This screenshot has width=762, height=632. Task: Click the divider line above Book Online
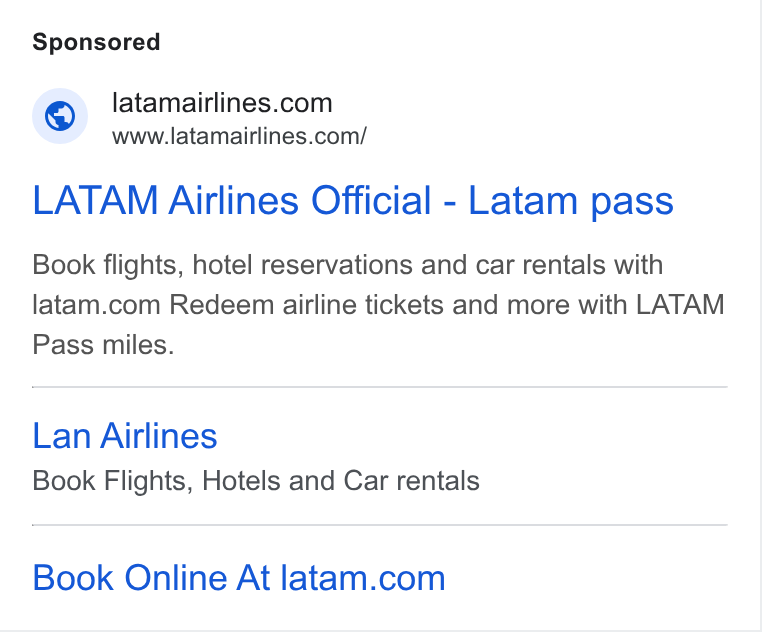pyautogui.click(x=380, y=525)
